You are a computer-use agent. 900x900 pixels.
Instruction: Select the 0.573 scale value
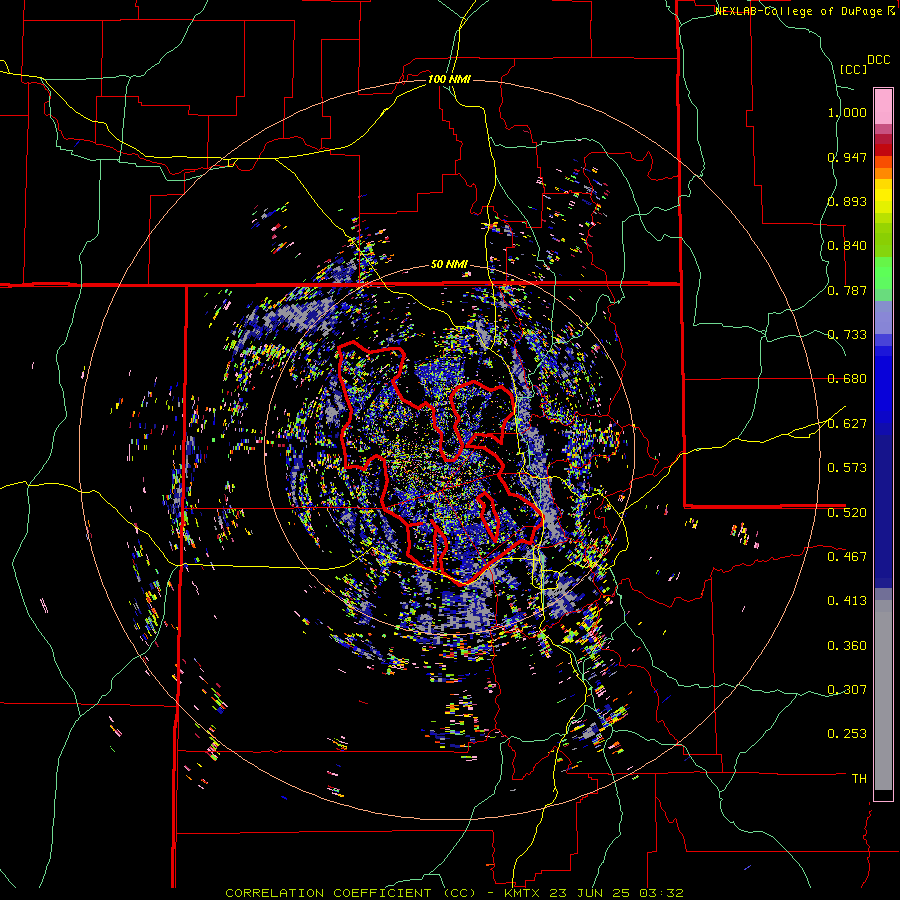coord(847,468)
